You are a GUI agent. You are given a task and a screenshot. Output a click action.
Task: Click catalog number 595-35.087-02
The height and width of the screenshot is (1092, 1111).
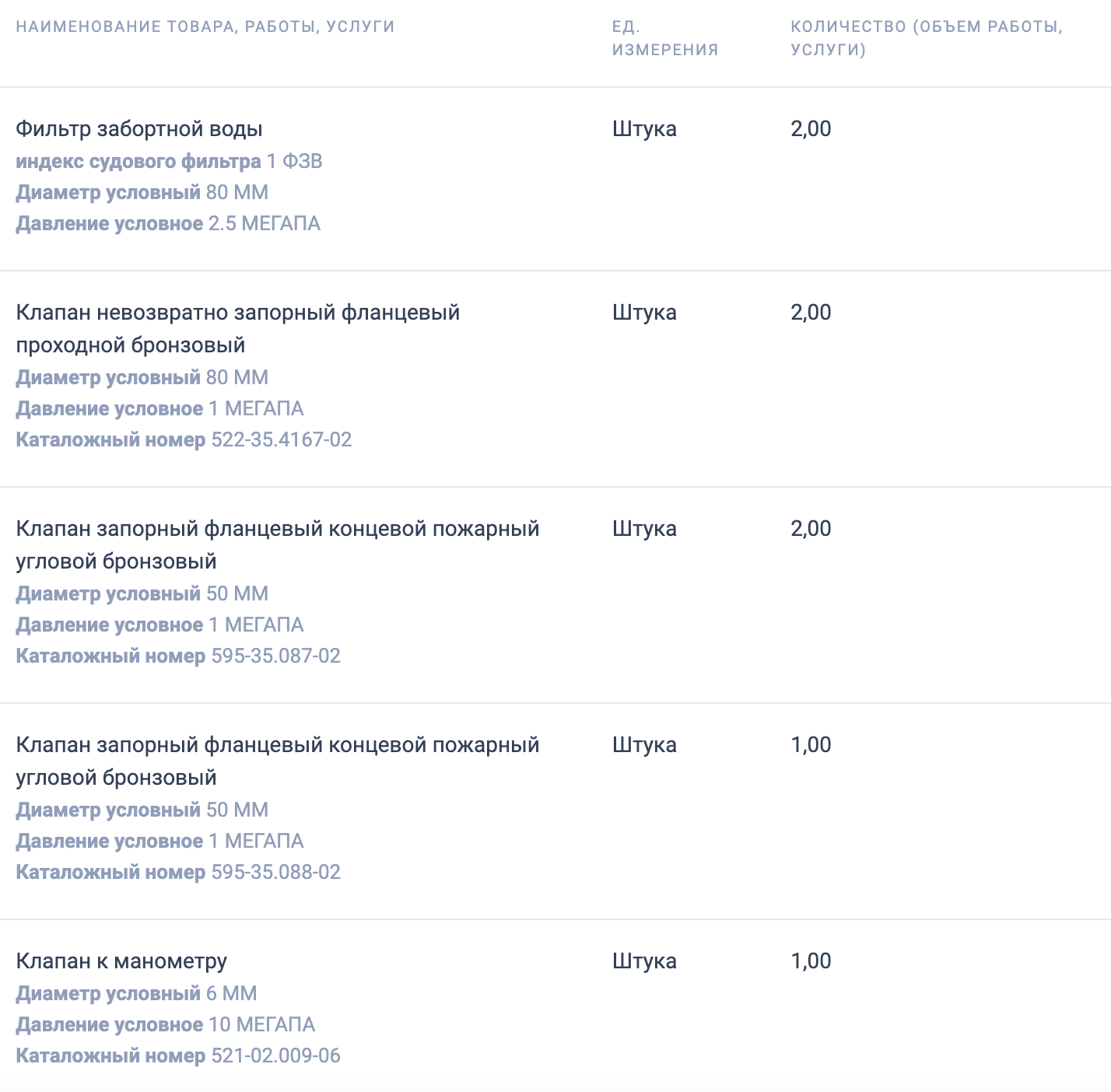pos(276,656)
